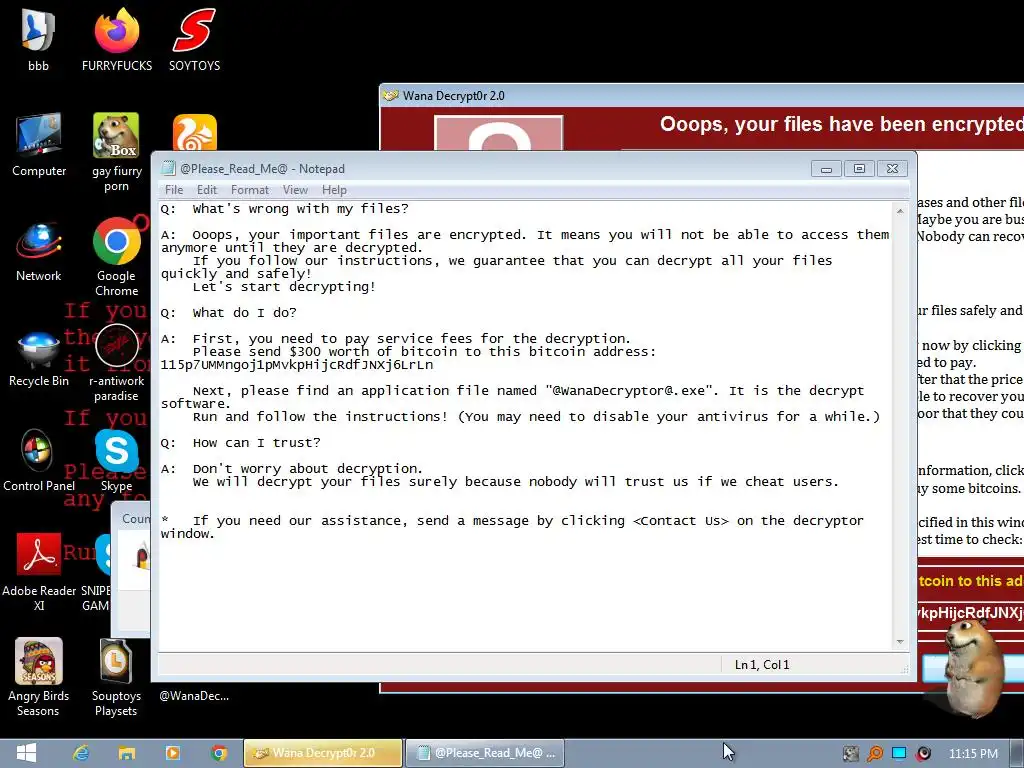1024x768 pixels.
Task: Switch to Wana Decrypt0r 2.0 taskbar button
Action: [x=323, y=753]
